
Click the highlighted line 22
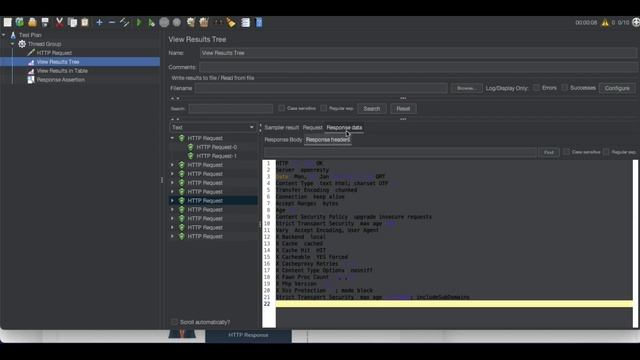click(x=454, y=304)
